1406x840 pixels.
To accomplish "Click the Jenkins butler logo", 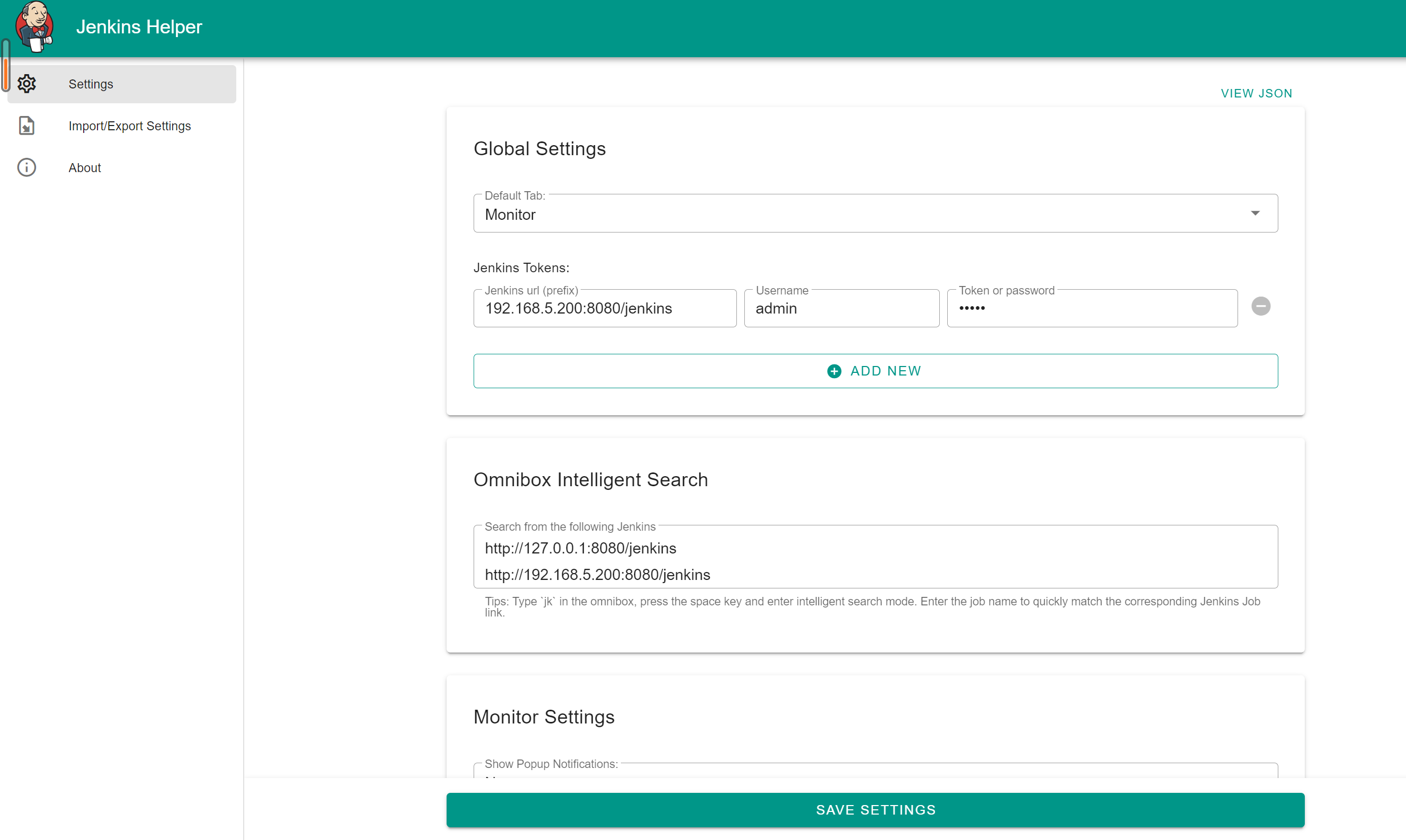I will tap(35, 26).
